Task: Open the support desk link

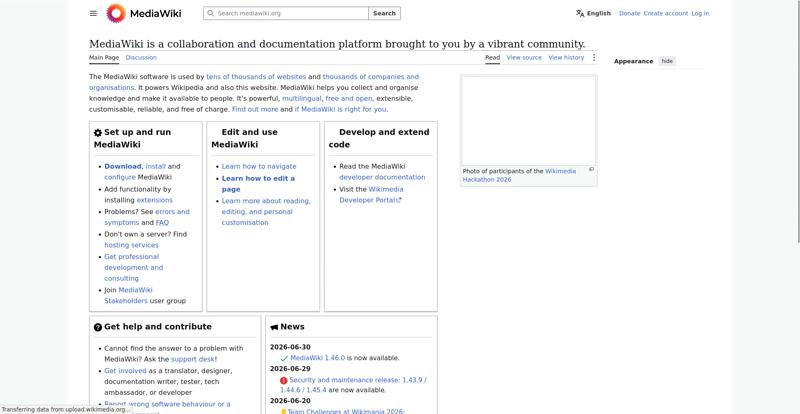Action: 193,359
